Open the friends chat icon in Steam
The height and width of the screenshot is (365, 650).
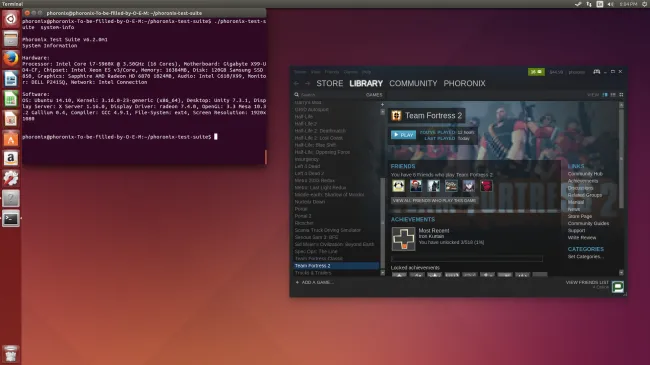618,287
